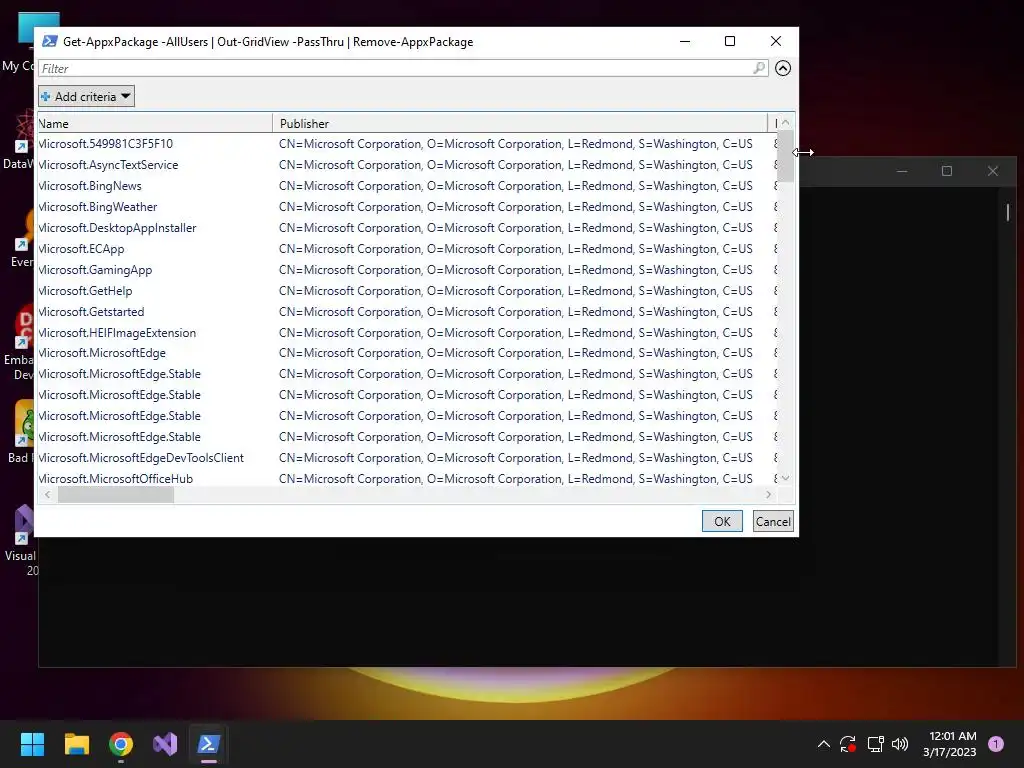Click the vertical scrollbar down arrow
This screenshot has height=768, width=1024.
[x=786, y=478]
